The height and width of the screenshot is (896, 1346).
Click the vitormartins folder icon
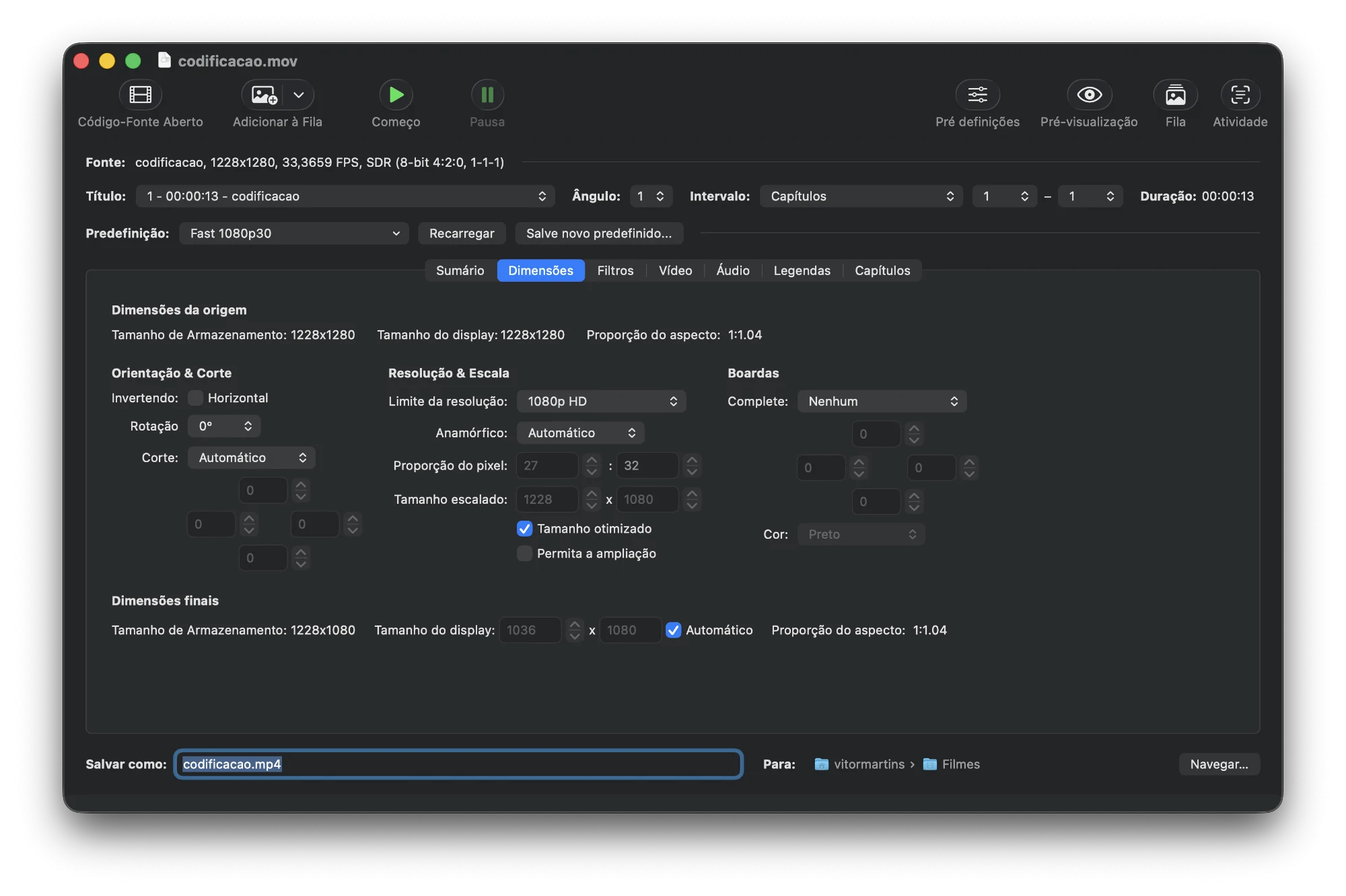[821, 764]
